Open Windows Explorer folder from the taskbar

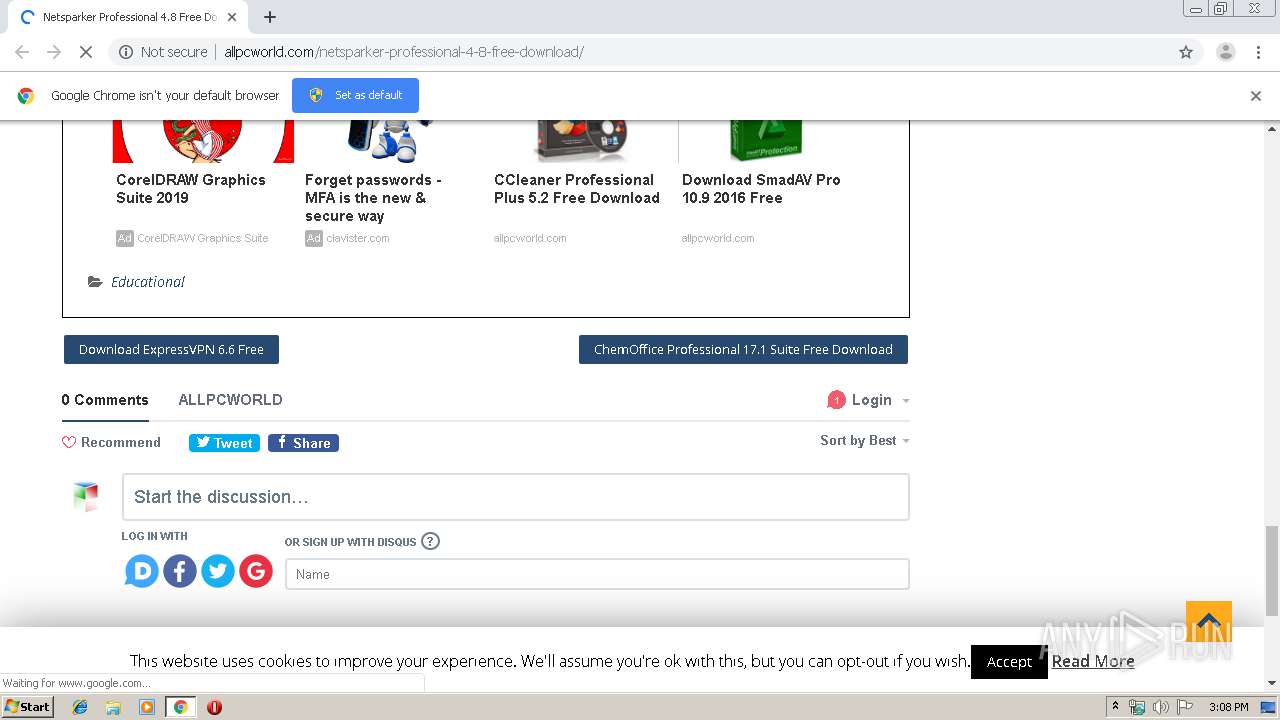pos(113,707)
